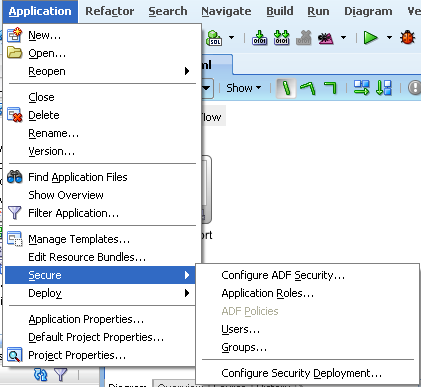421x387 pixels.
Task: Open the Refactor menu
Action: tap(110, 11)
